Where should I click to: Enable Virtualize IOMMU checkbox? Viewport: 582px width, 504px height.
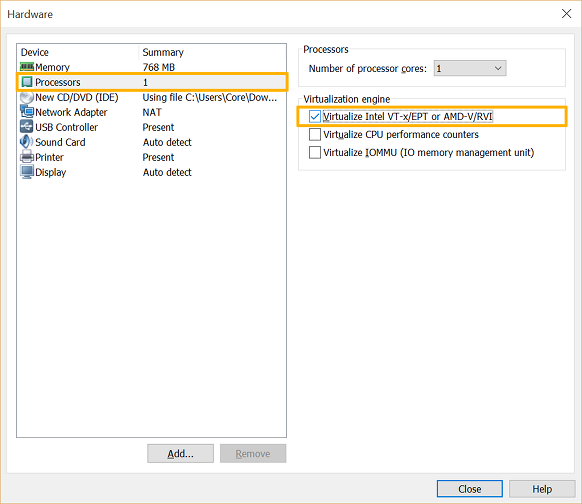315,153
